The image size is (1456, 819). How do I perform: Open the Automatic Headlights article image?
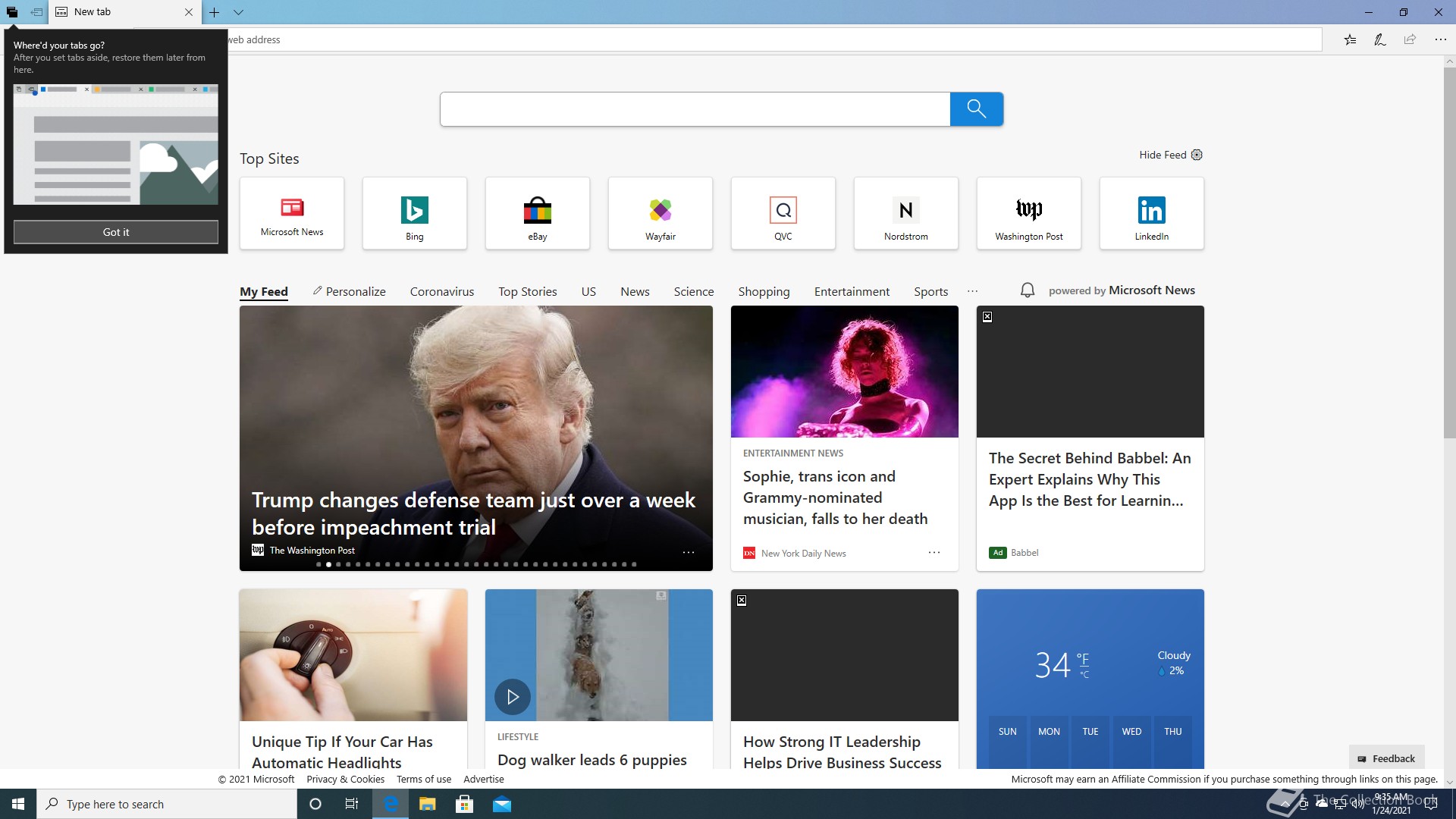point(353,655)
